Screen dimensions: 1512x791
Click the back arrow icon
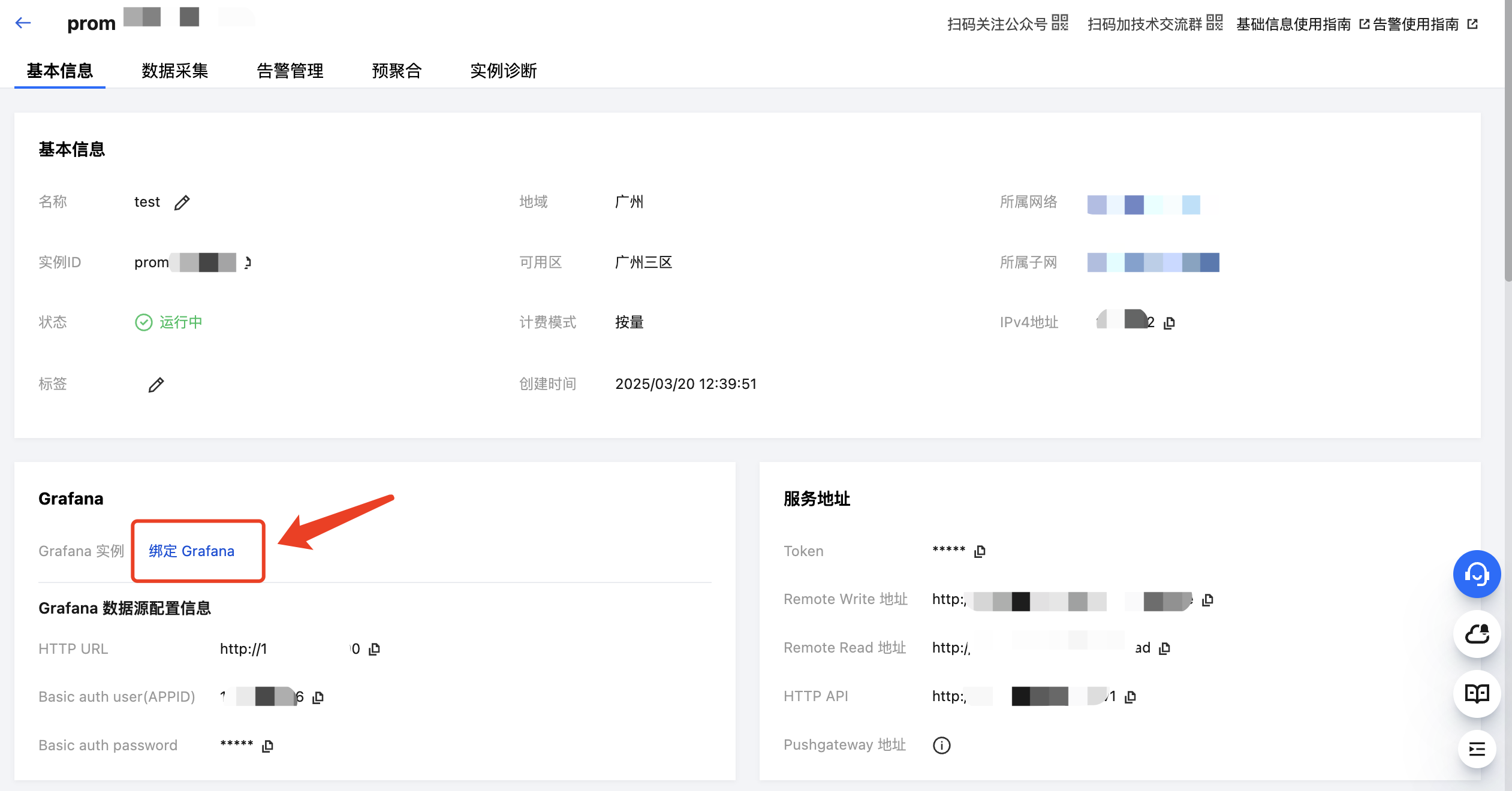tap(23, 23)
